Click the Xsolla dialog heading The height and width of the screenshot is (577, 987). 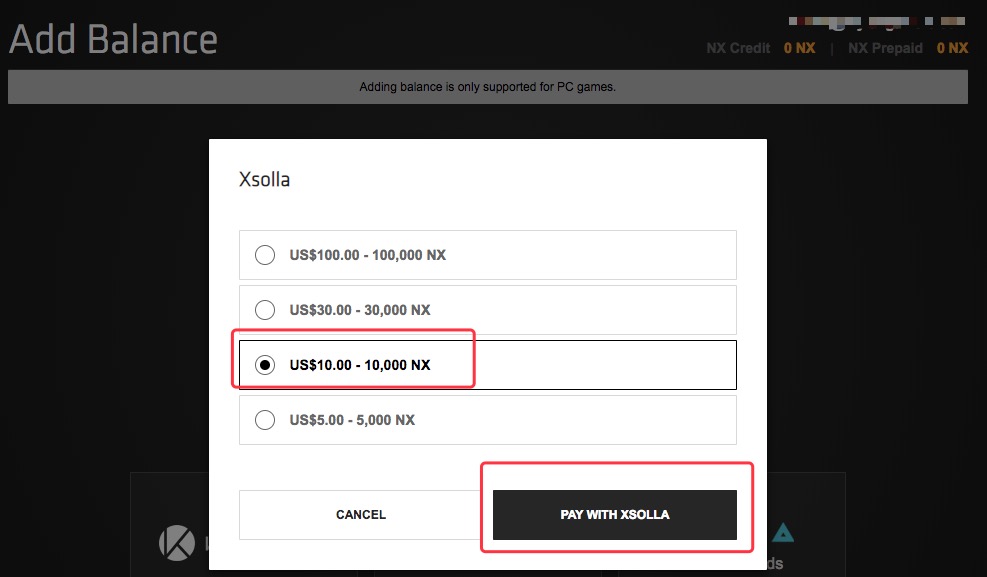tap(265, 181)
